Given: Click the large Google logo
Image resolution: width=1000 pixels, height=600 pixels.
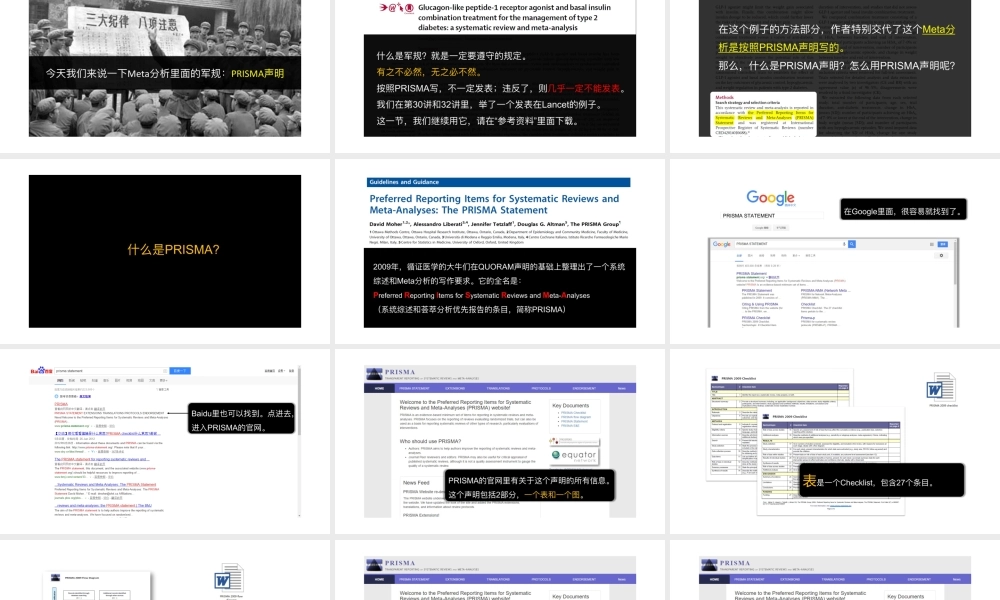Looking at the screenshot, I should 770,198.
